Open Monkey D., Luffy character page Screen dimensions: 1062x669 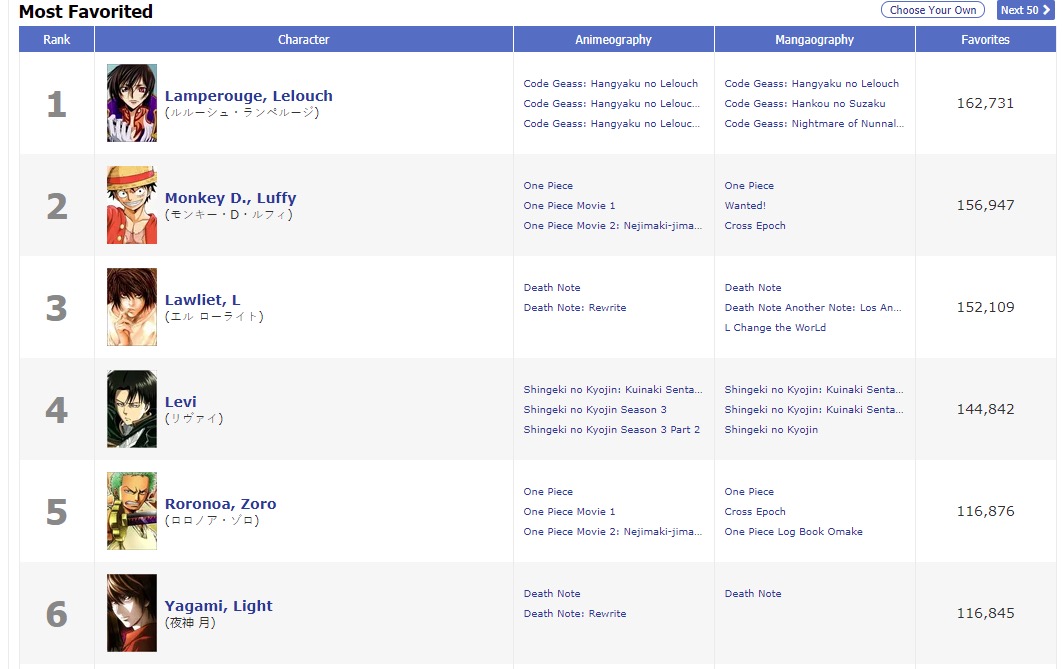click(230, 198)
